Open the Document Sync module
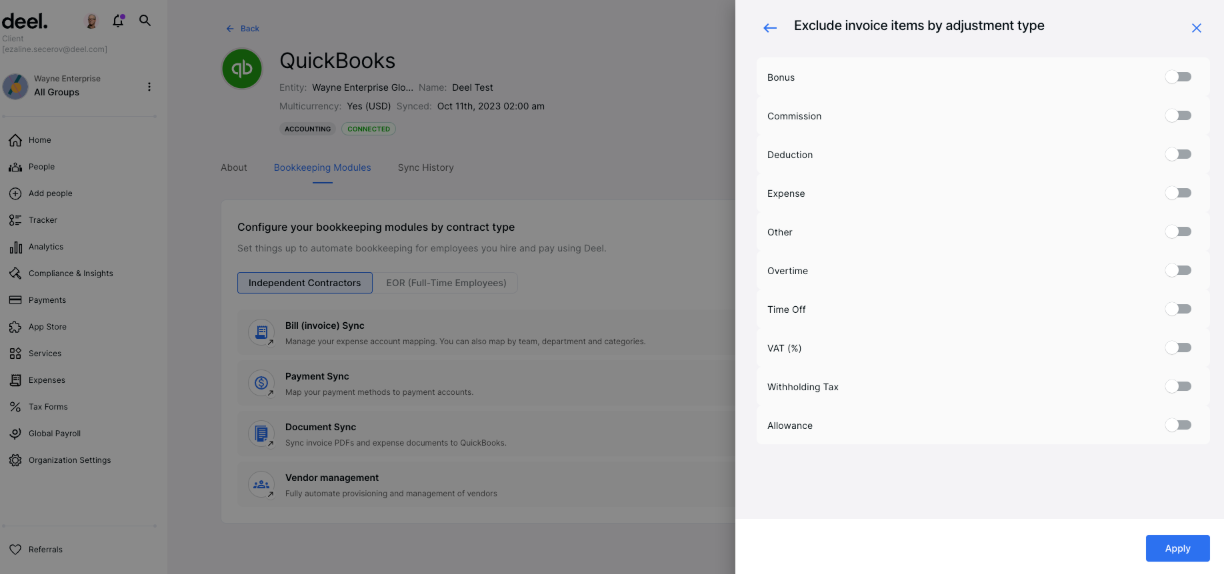Screen dimensions: 1224x574 point(485,434)
